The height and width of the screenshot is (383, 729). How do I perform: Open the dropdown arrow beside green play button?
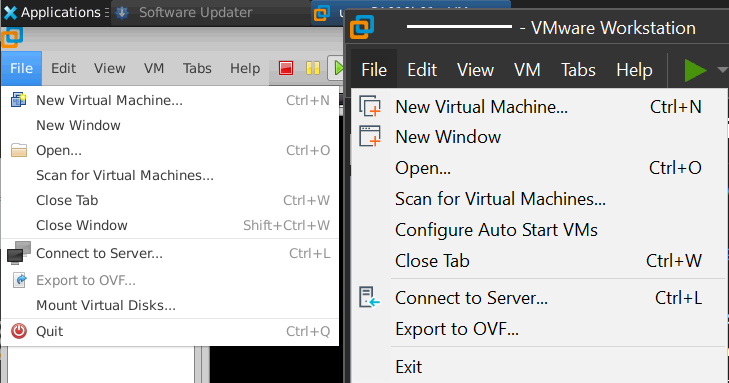click(x=722, y=70)
